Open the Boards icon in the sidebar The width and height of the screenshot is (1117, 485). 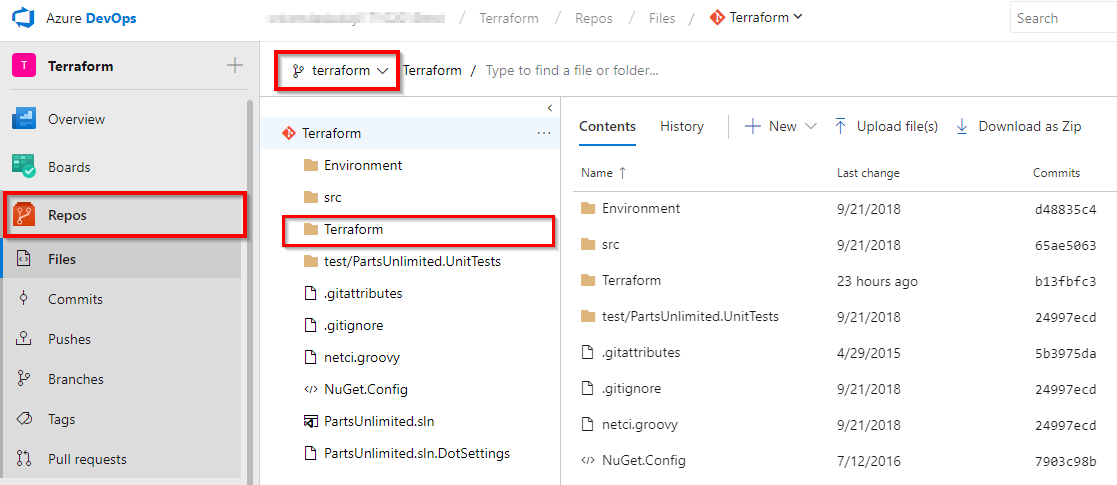coord(24,167)
